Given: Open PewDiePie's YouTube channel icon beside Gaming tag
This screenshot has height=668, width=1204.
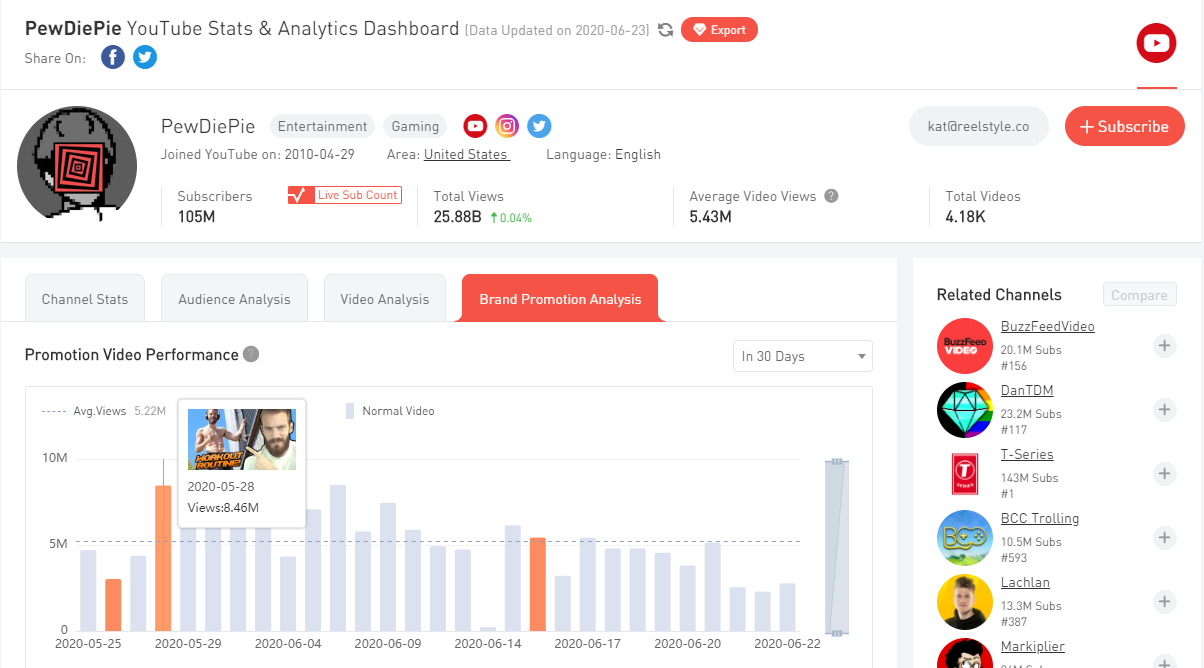Looking at the screenshot, I should (x=475, y=126).
